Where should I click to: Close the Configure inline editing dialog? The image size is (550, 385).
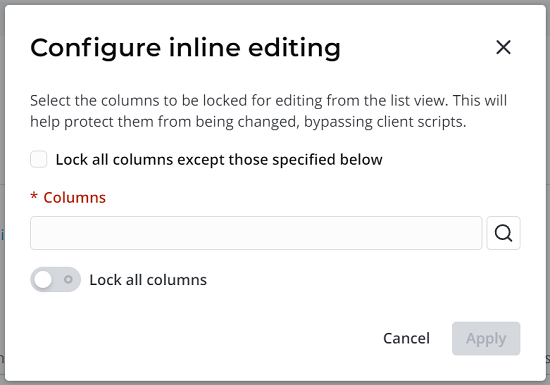point(503,47)
